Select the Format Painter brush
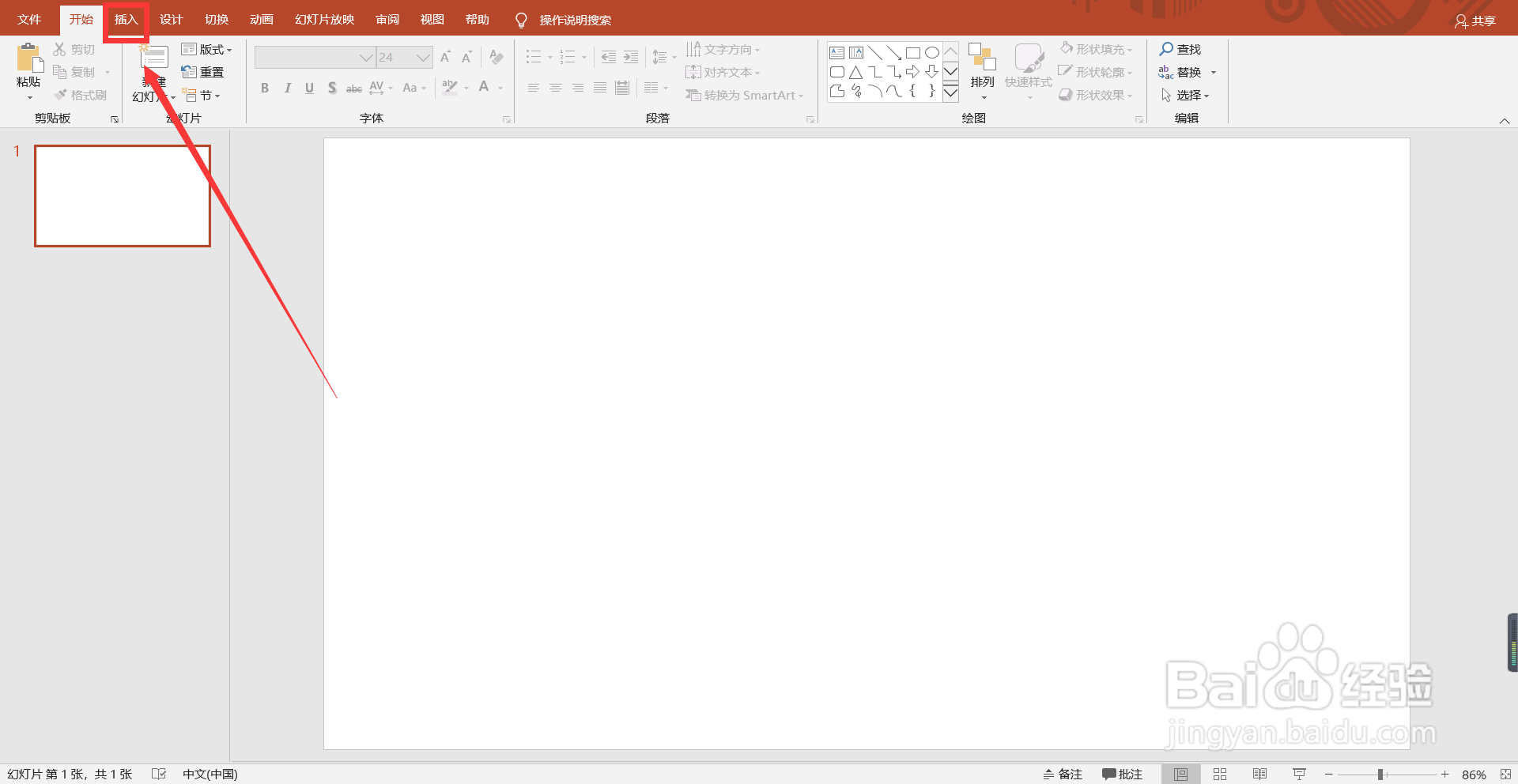 coord(60,95)
